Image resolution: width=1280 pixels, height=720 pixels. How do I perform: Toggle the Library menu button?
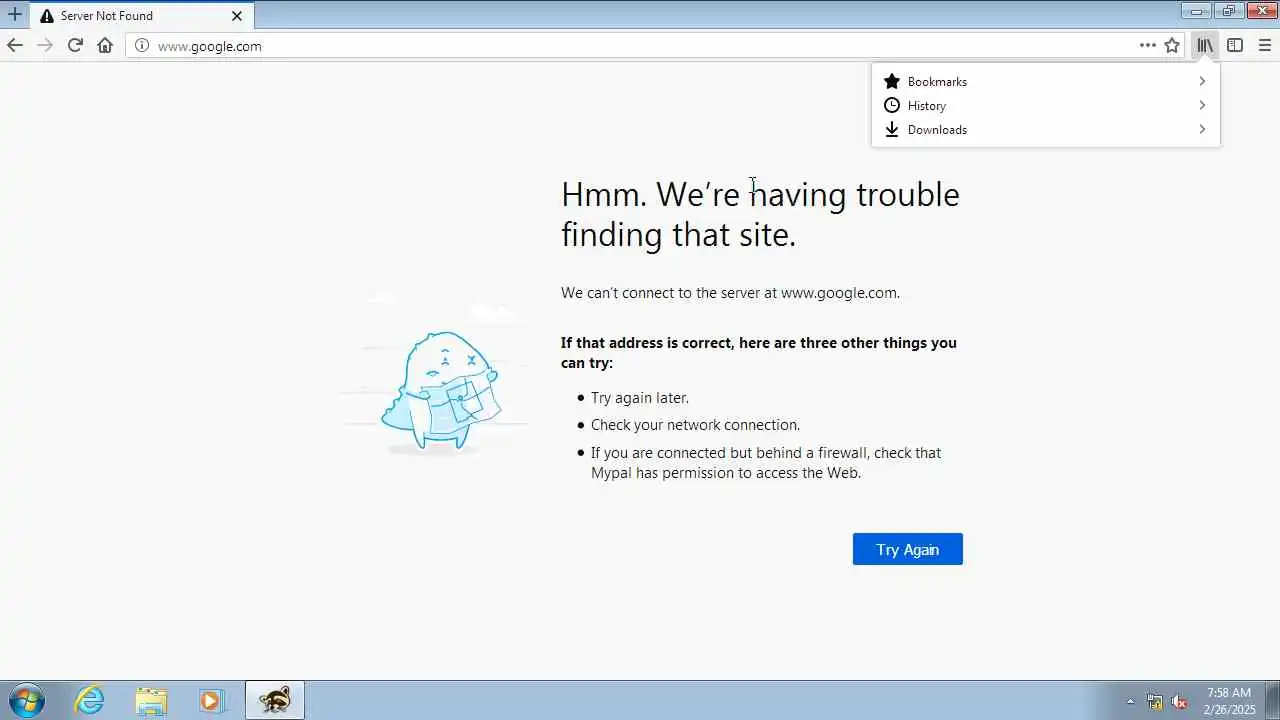point(1205,45)
